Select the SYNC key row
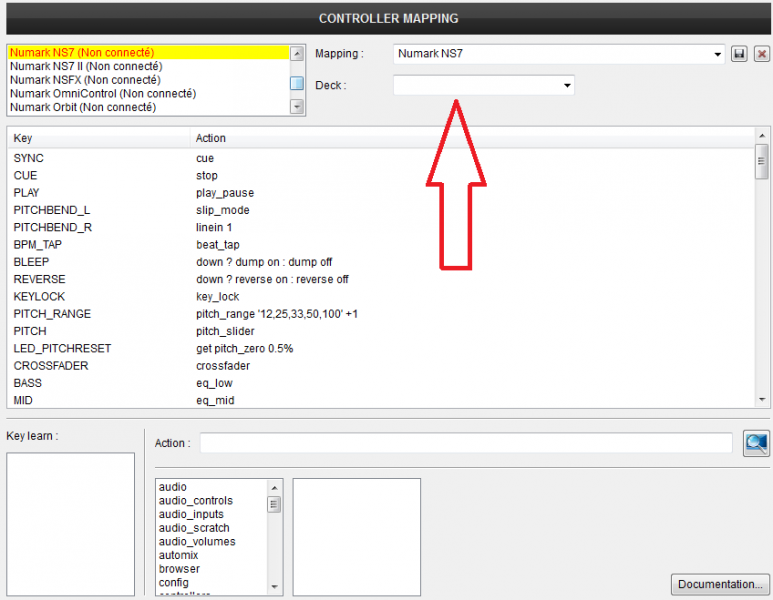This screenshot has height=600, width=773. [x=381, y=158]
